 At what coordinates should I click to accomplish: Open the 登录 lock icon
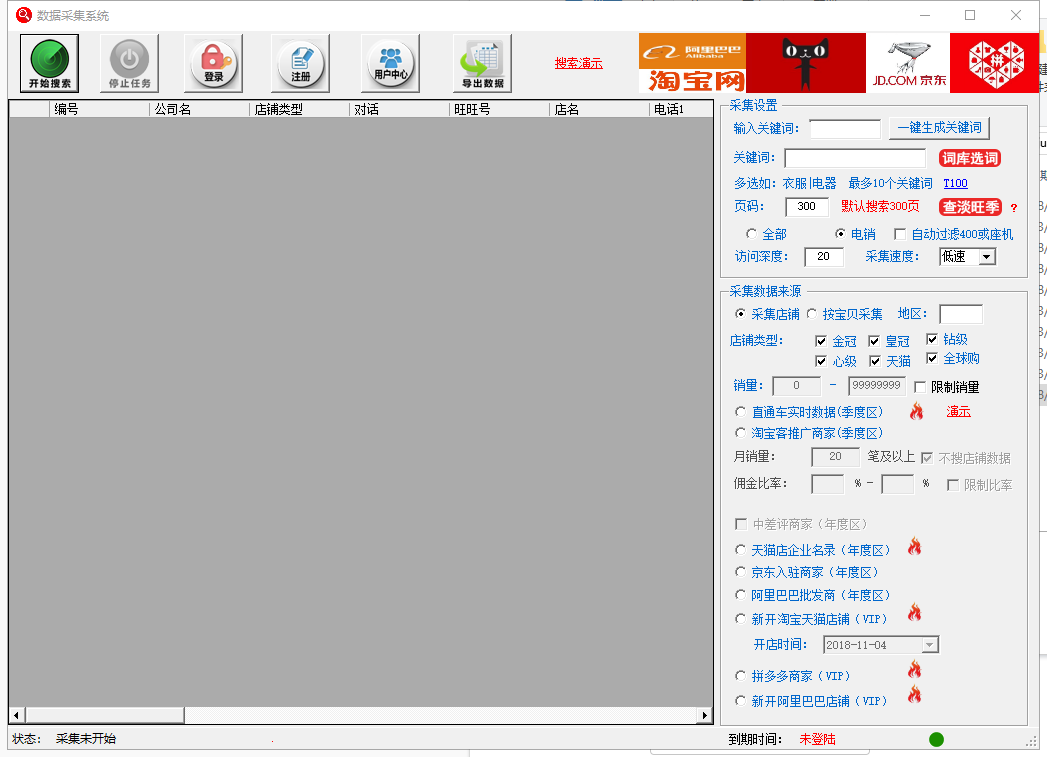(213, 63)
